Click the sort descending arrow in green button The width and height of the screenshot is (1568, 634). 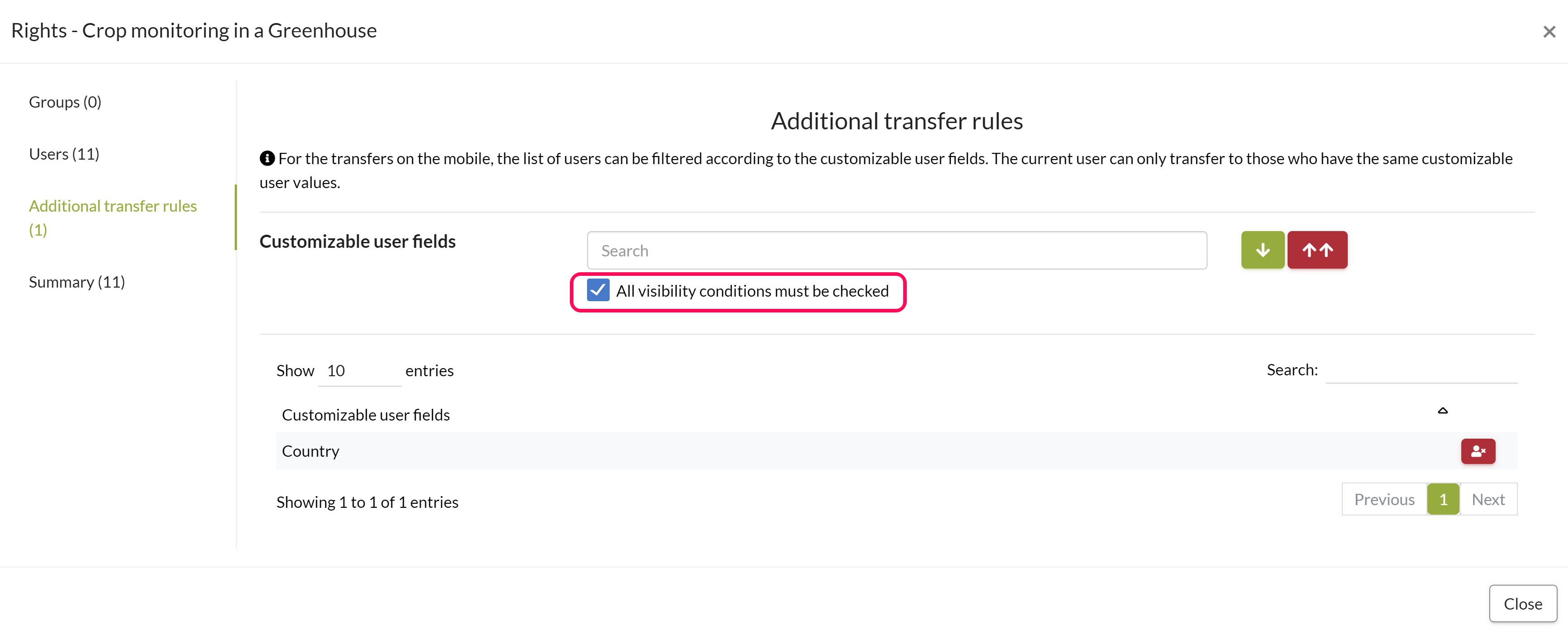click(x=1263, y=250)
